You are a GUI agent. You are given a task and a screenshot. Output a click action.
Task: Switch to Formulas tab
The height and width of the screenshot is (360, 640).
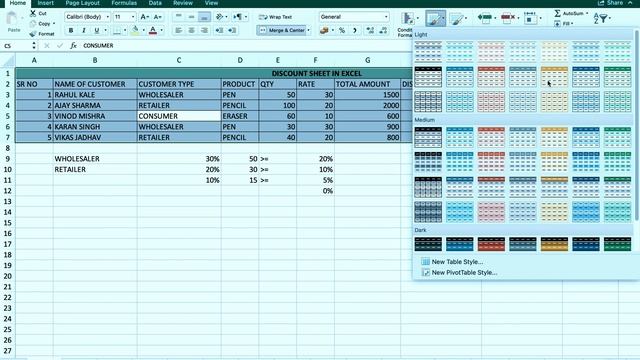point(124,3)
